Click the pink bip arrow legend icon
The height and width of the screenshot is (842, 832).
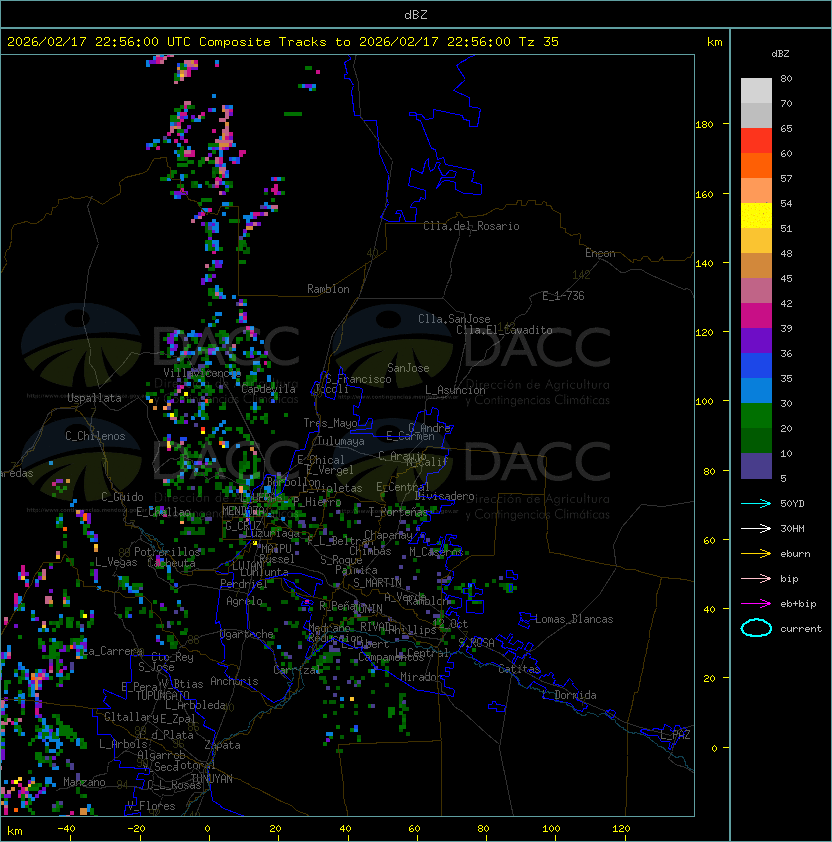(x=756, y=579)
